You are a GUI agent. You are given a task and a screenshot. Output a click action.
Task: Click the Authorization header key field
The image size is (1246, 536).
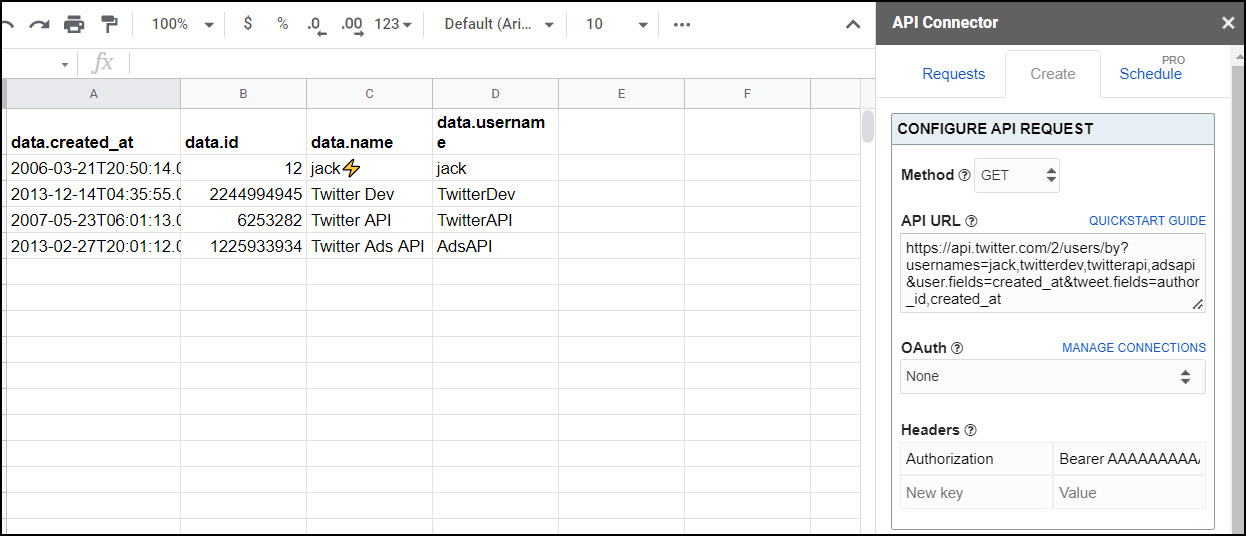(976, 459)
